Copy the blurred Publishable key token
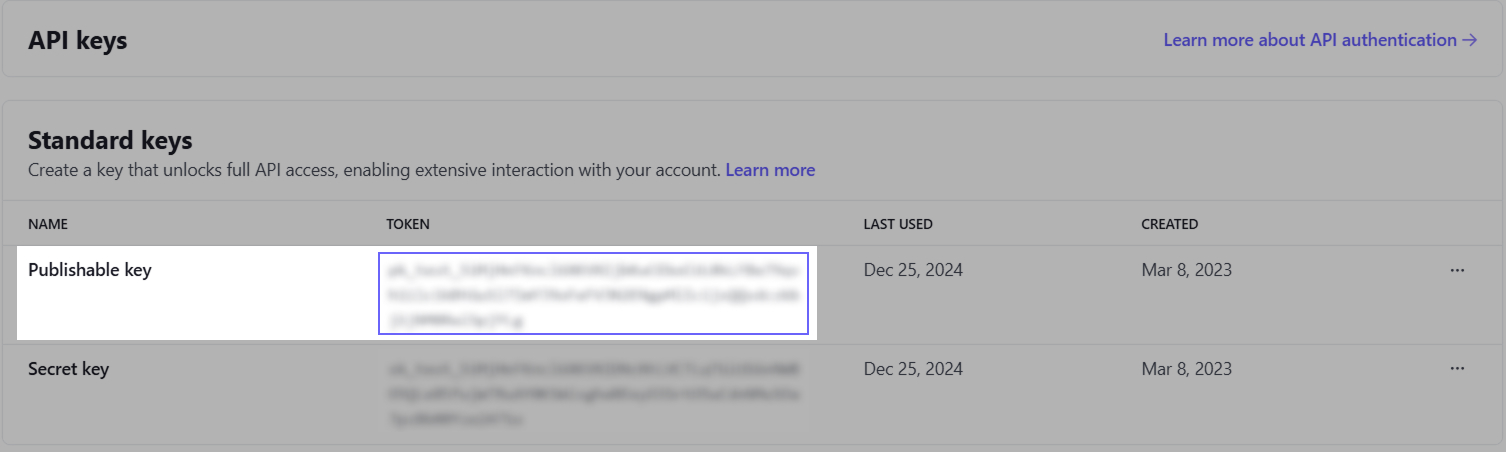Image resolution: width=1506 pixels, height=452 pixels. [x=593, y=293]
